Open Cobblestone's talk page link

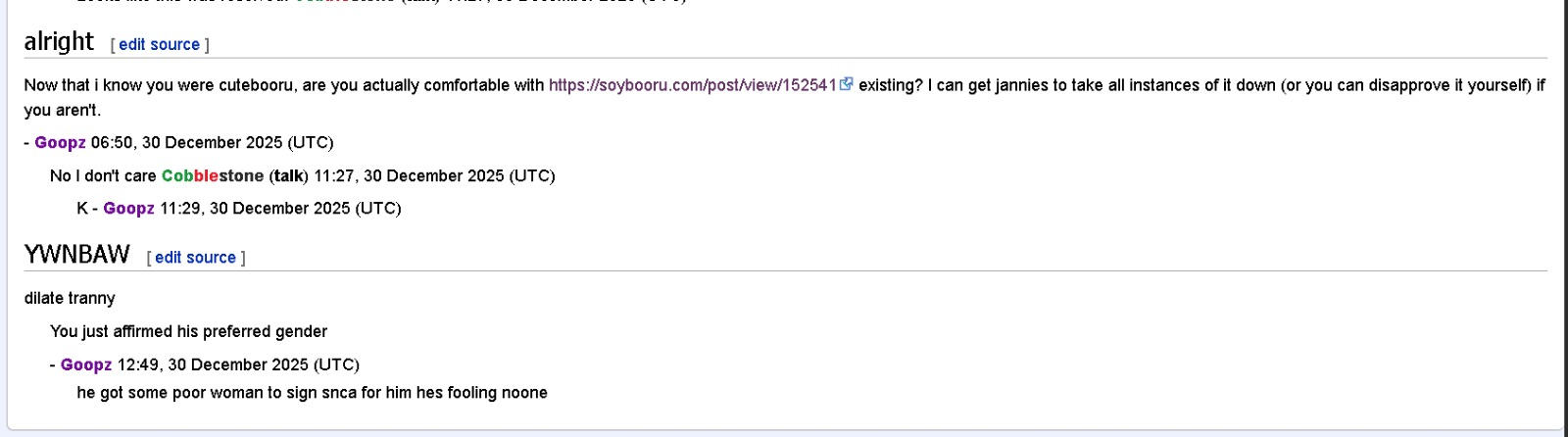(x=288, y=175)
